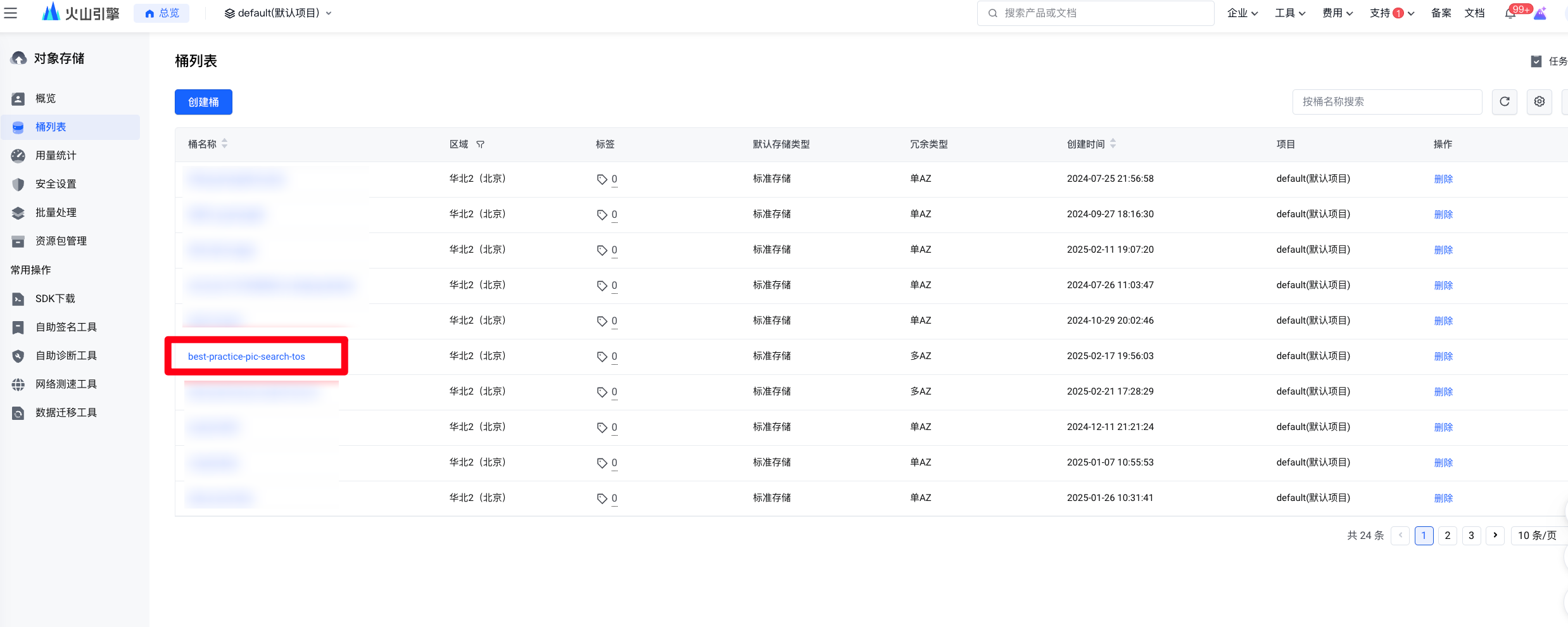Refresh the bucket list
The height and width of the screenshot is (627, 1568).
tap(1505, 101)
